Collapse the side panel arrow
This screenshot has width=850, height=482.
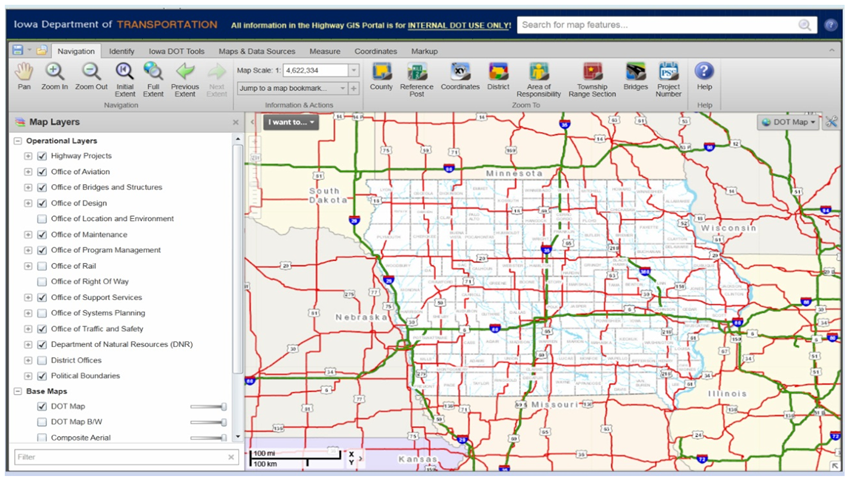point(252,122)
